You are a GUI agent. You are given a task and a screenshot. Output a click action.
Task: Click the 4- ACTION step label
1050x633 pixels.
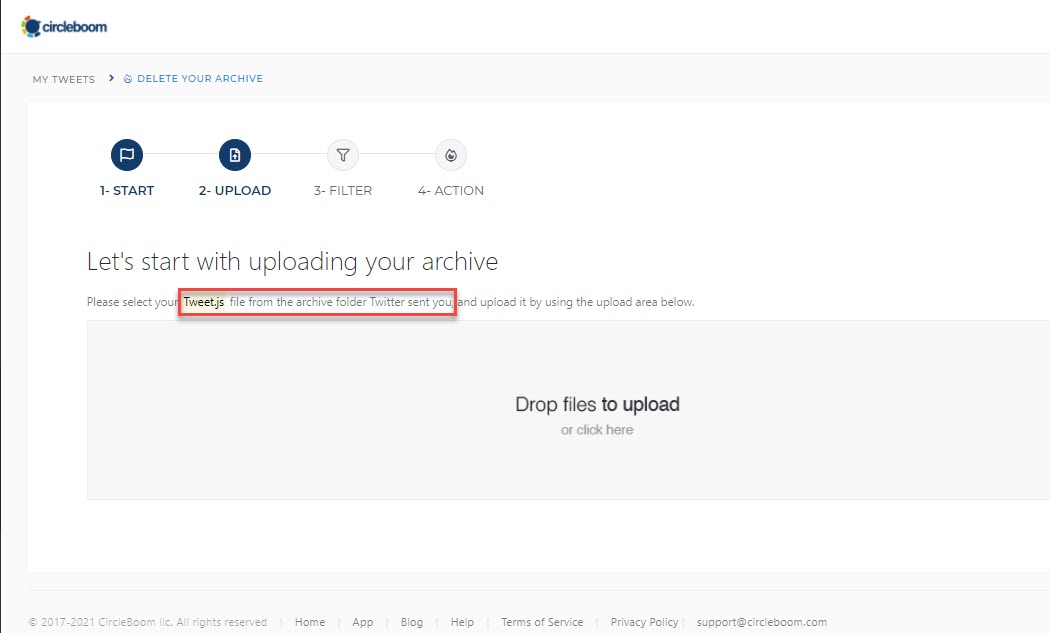451,190
